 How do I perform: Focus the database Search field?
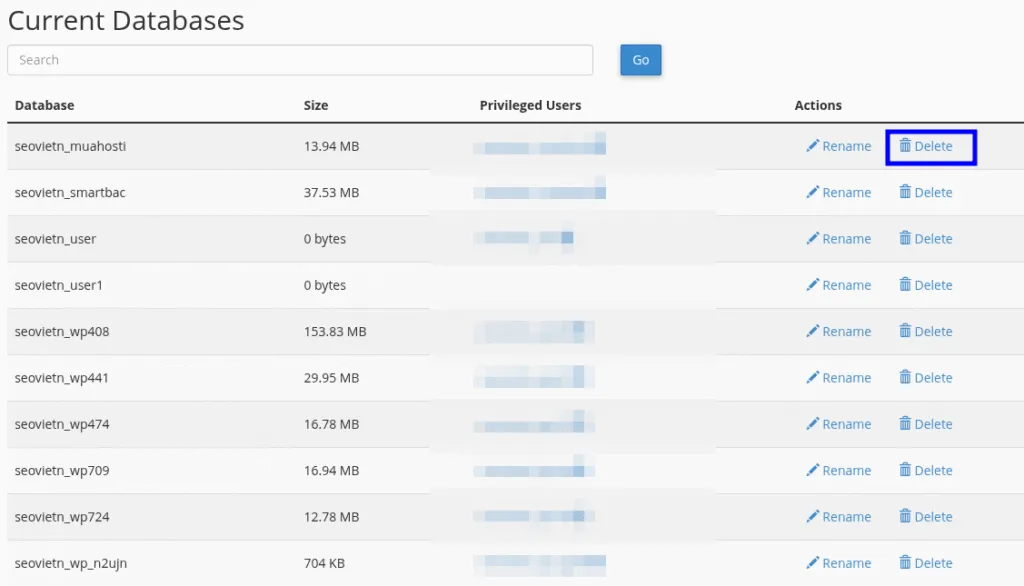tap(300, 60)
